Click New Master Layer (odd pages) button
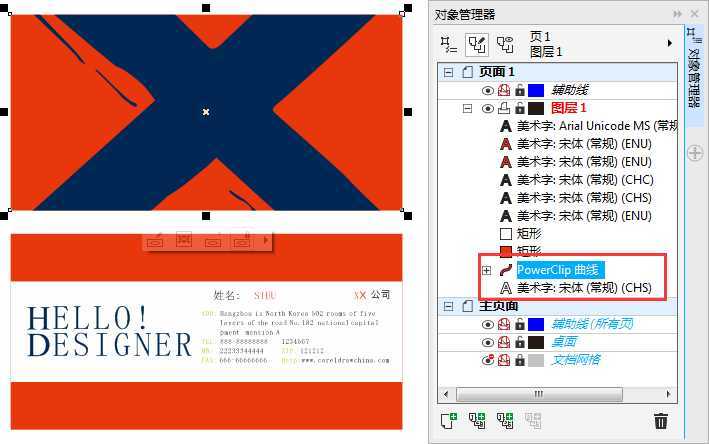The width and height of the screenshot is (709, 444). pos(505,421)
